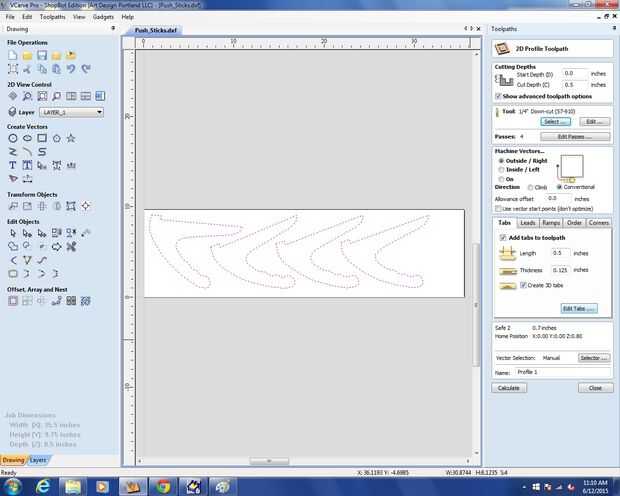
Task: Save the file with floppy icon
Action: [42, 55]
